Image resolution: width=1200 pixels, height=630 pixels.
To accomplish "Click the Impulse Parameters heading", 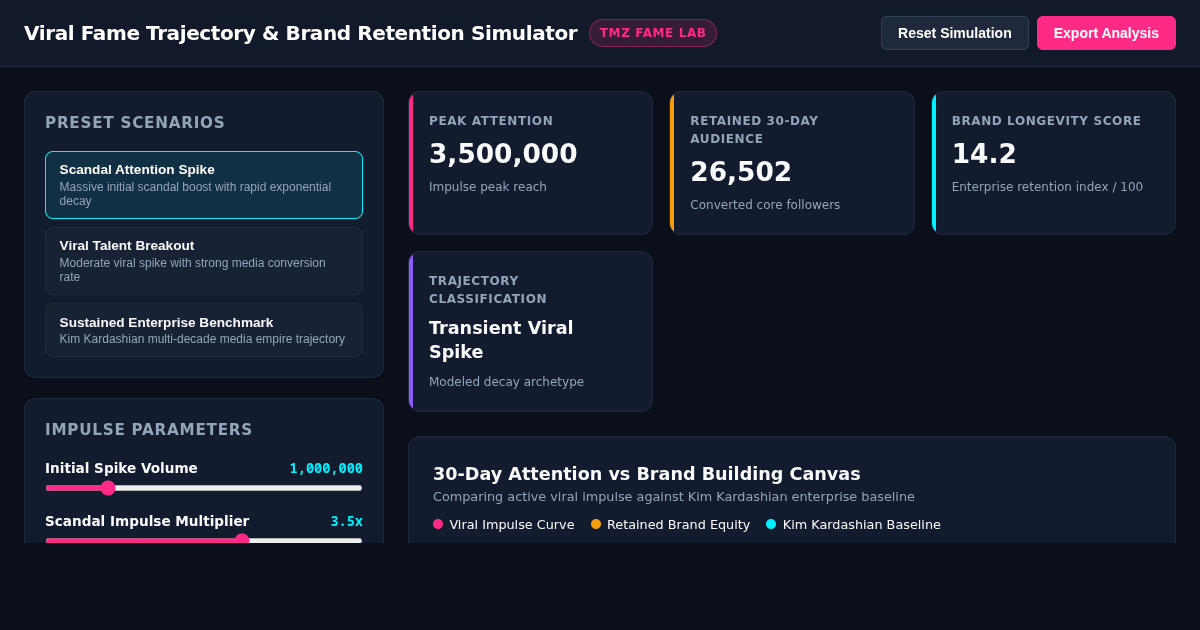I will click(149, 430).
